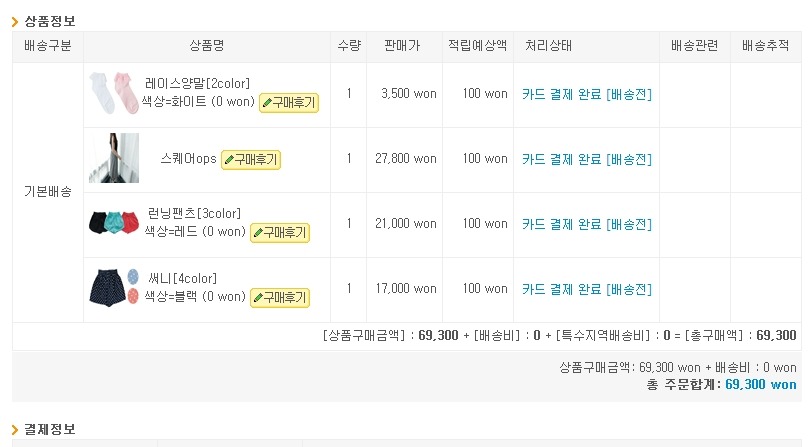809x447 pixels.
Task: Click the 결제정보 section arrow icon
Action: (16, 429)
